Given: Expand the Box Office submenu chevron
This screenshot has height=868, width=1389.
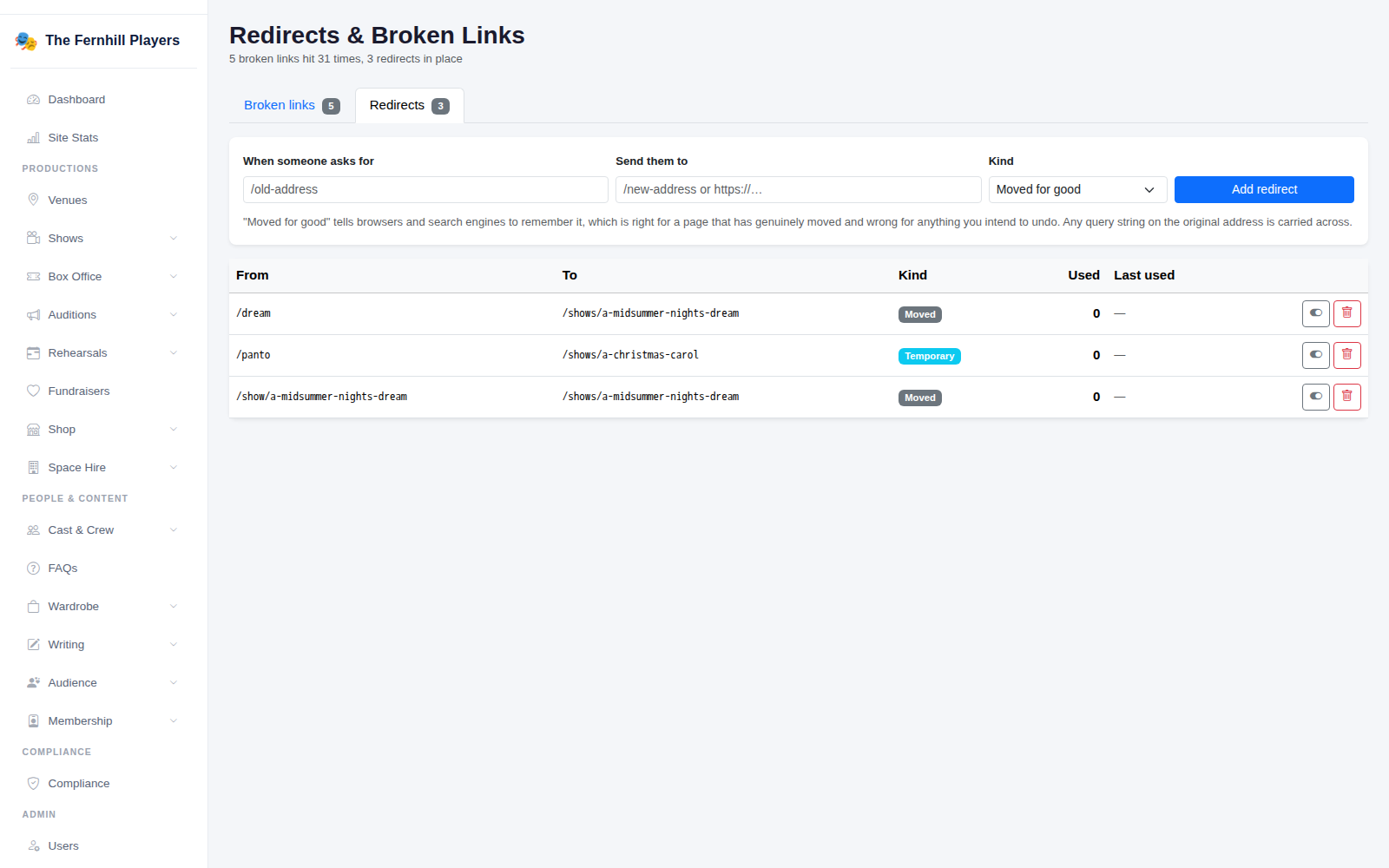Looking at the screenshot, I should 174,277.
